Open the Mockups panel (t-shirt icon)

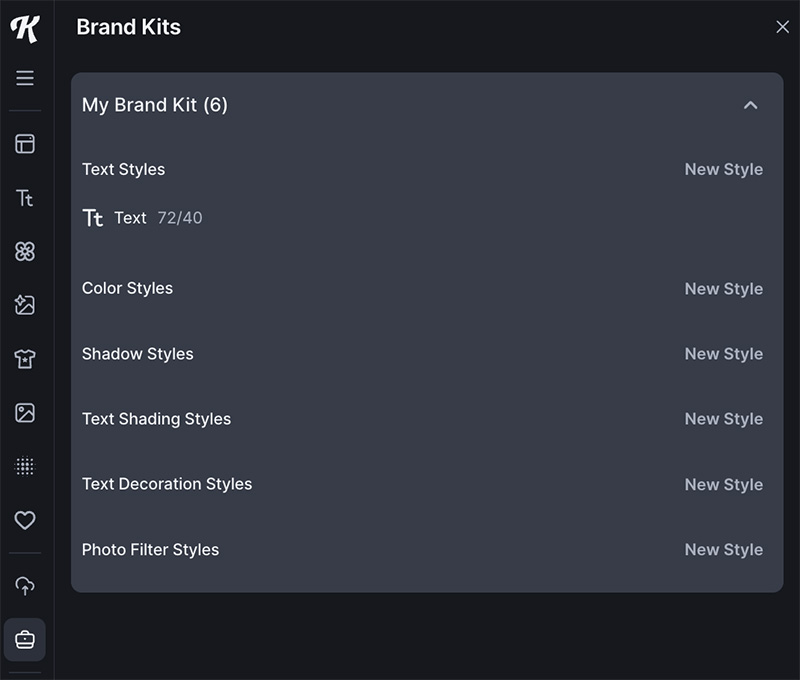pyautogui.click(x=25, y=359)
